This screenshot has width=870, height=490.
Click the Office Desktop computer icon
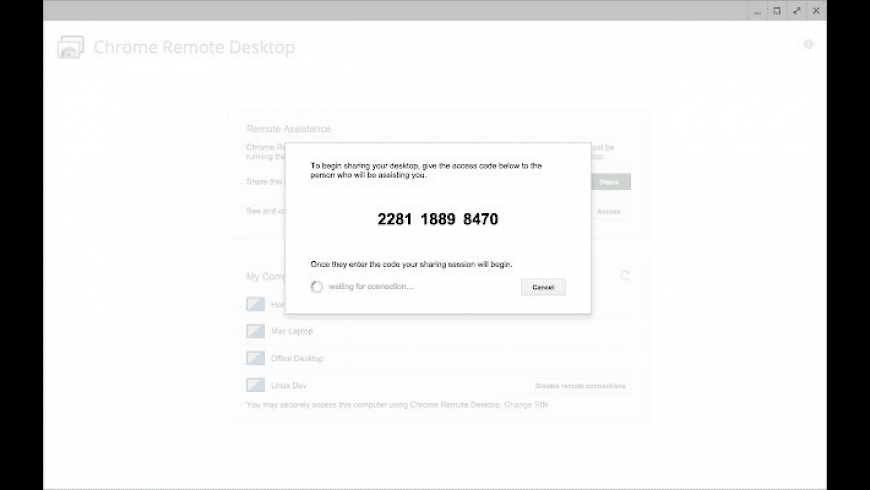(255, 358)
